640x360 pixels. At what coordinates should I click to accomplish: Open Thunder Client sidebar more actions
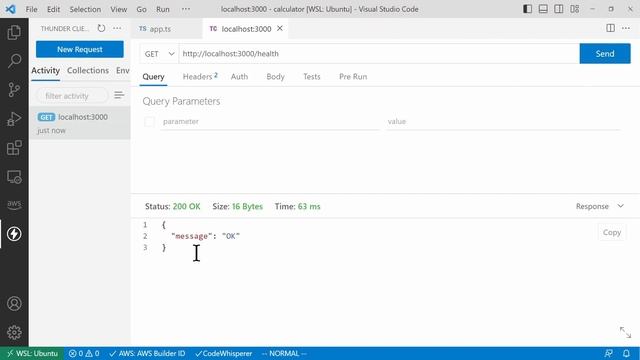click(117, 28)
